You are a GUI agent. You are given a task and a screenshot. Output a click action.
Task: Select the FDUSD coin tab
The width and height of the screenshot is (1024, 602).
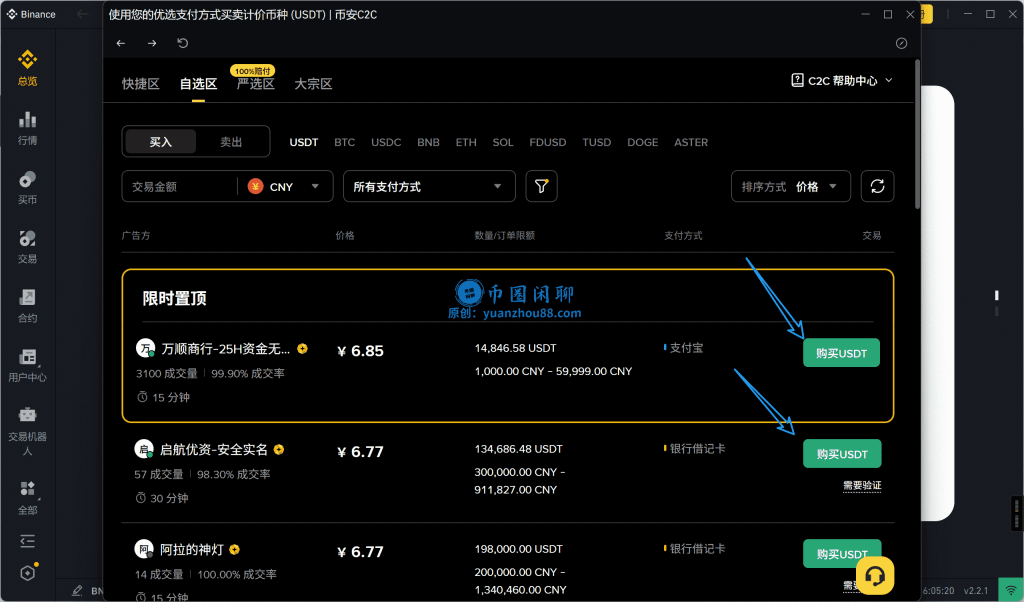(547, 142)
